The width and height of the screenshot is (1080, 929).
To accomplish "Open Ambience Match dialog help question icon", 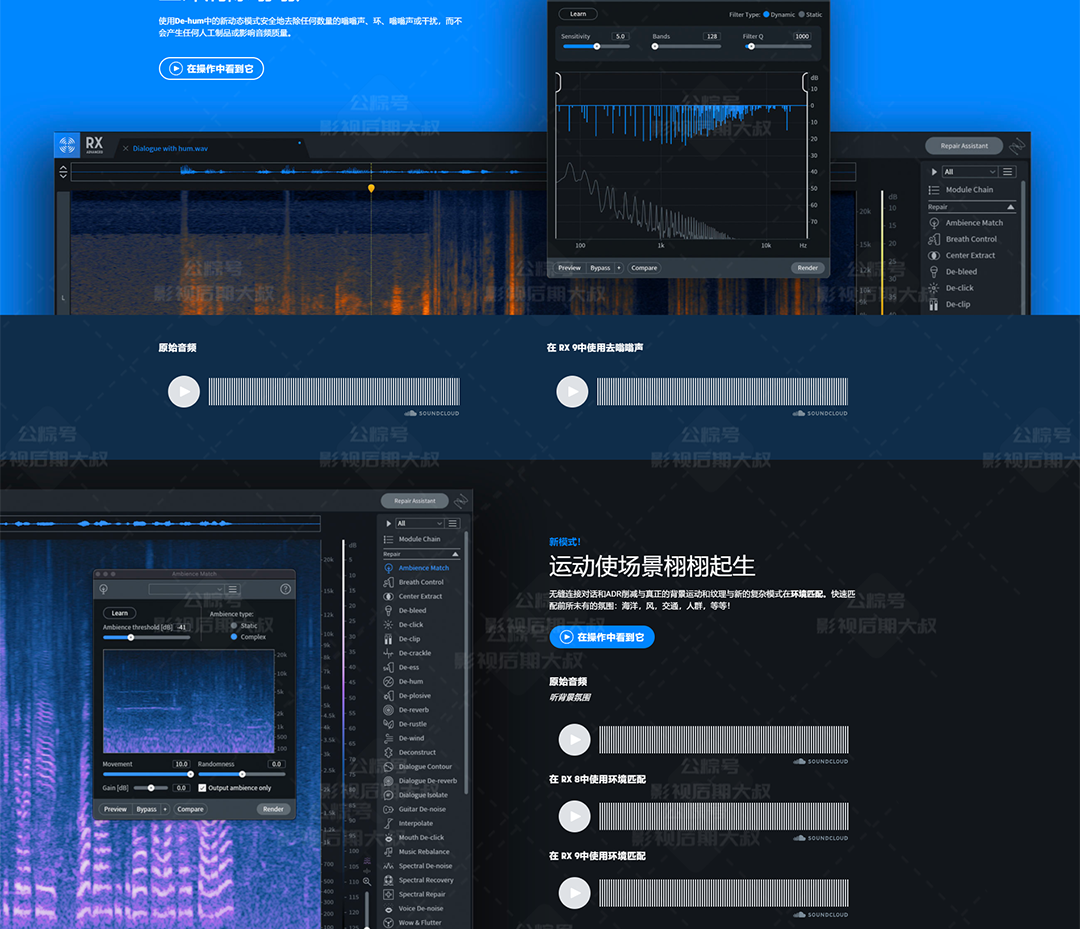I will click(285, 589).
